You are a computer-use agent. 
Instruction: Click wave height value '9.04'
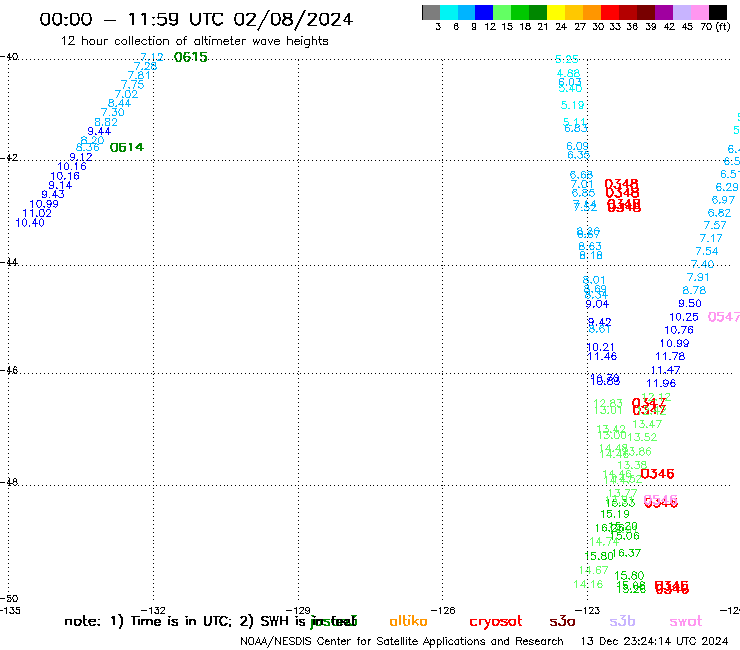[597, 304]
